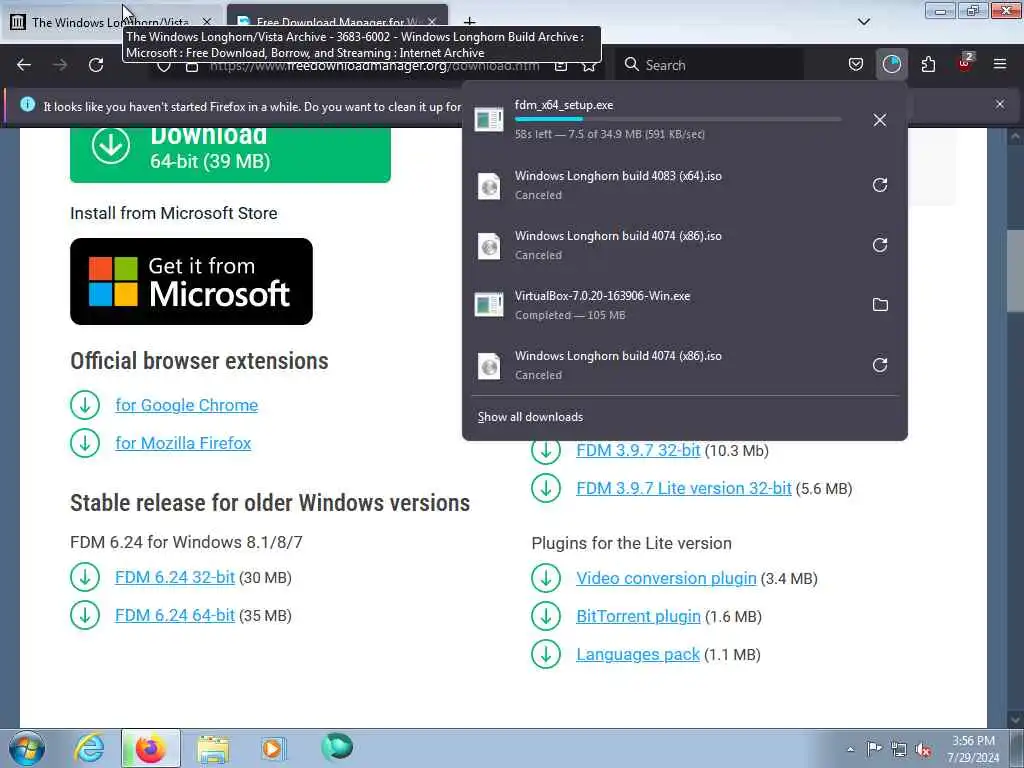Open the Action Center flag icon
This screenshot has height=768, width=1024.
(x=874, y=749)
